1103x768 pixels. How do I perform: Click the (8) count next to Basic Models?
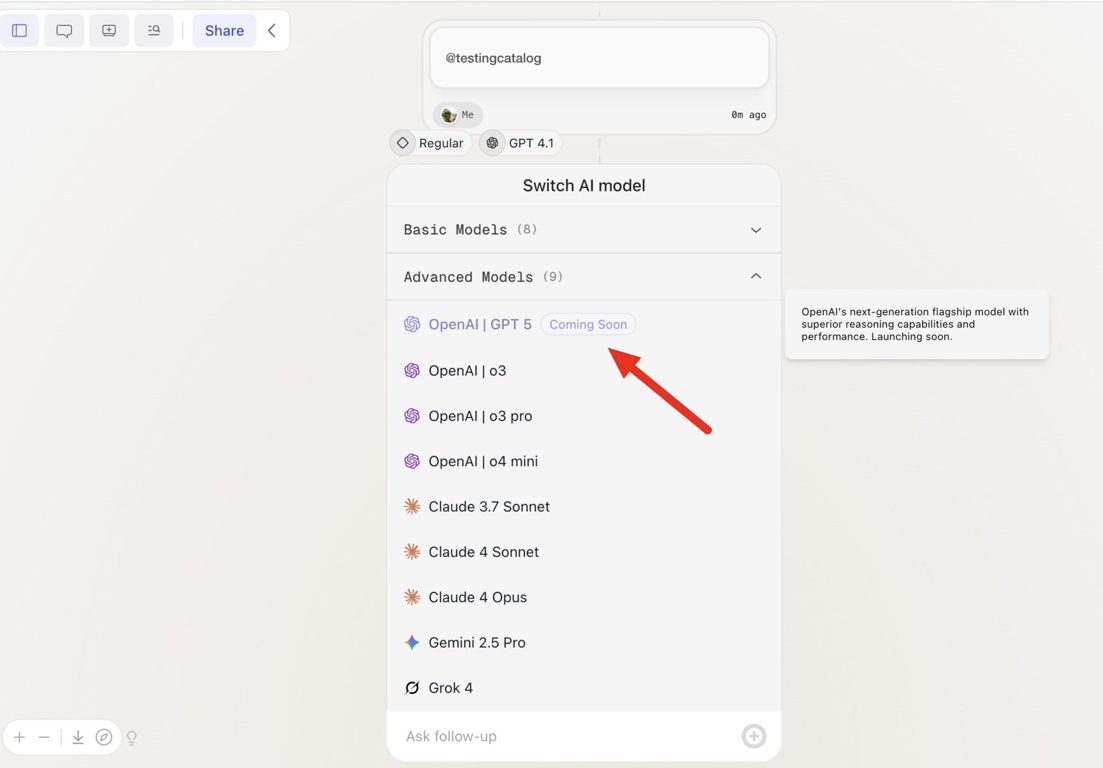pos(527,229)
